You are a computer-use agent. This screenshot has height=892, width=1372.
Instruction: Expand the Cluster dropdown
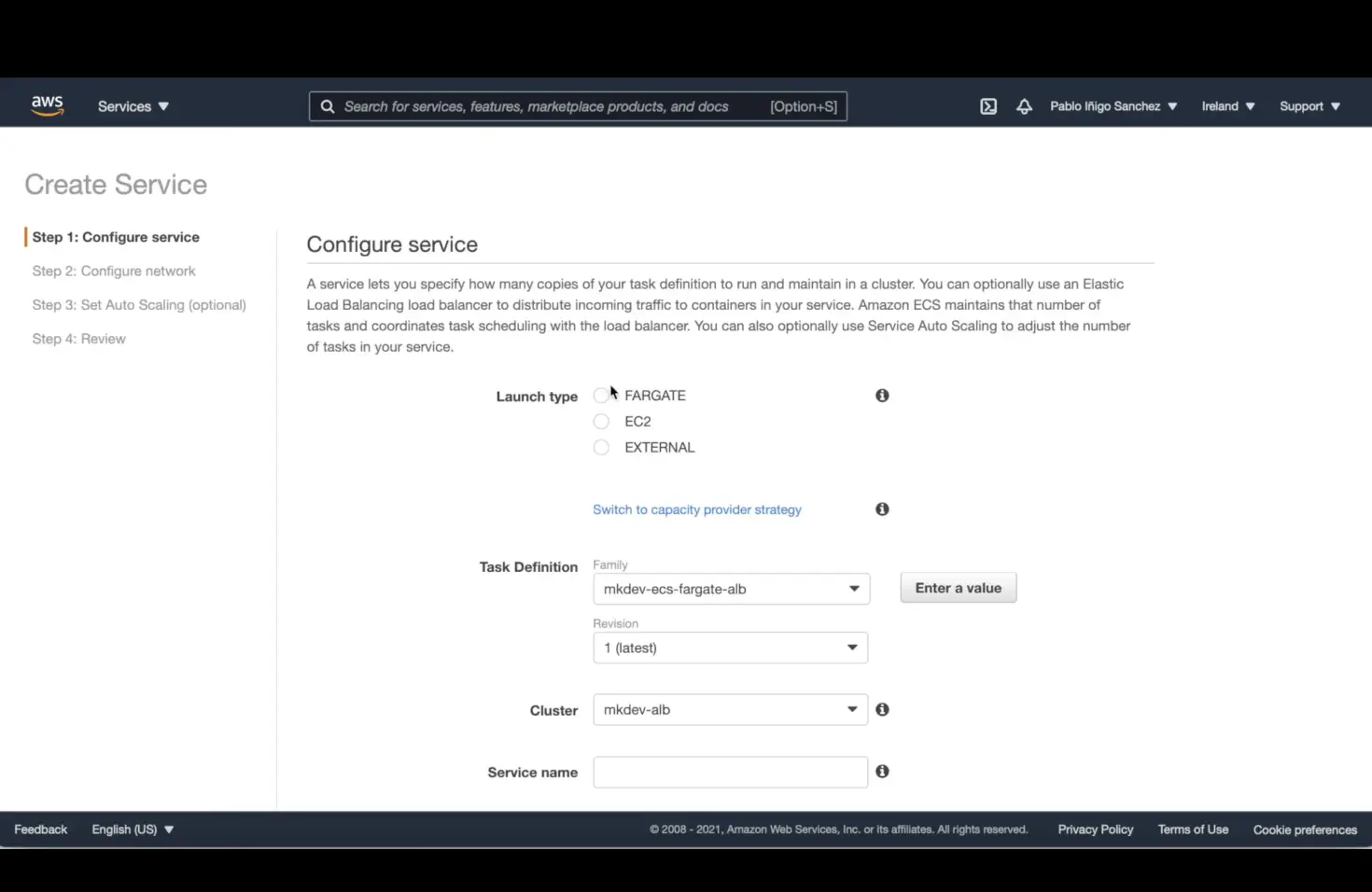point(731,710)
